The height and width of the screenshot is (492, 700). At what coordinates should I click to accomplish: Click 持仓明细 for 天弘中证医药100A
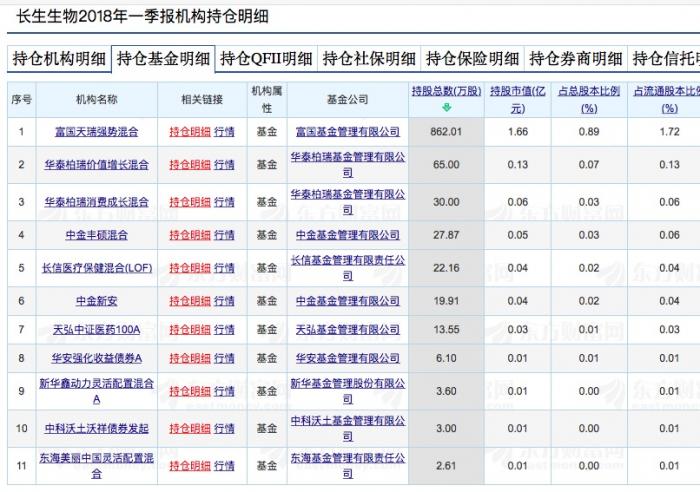click(x=190, y=329)
